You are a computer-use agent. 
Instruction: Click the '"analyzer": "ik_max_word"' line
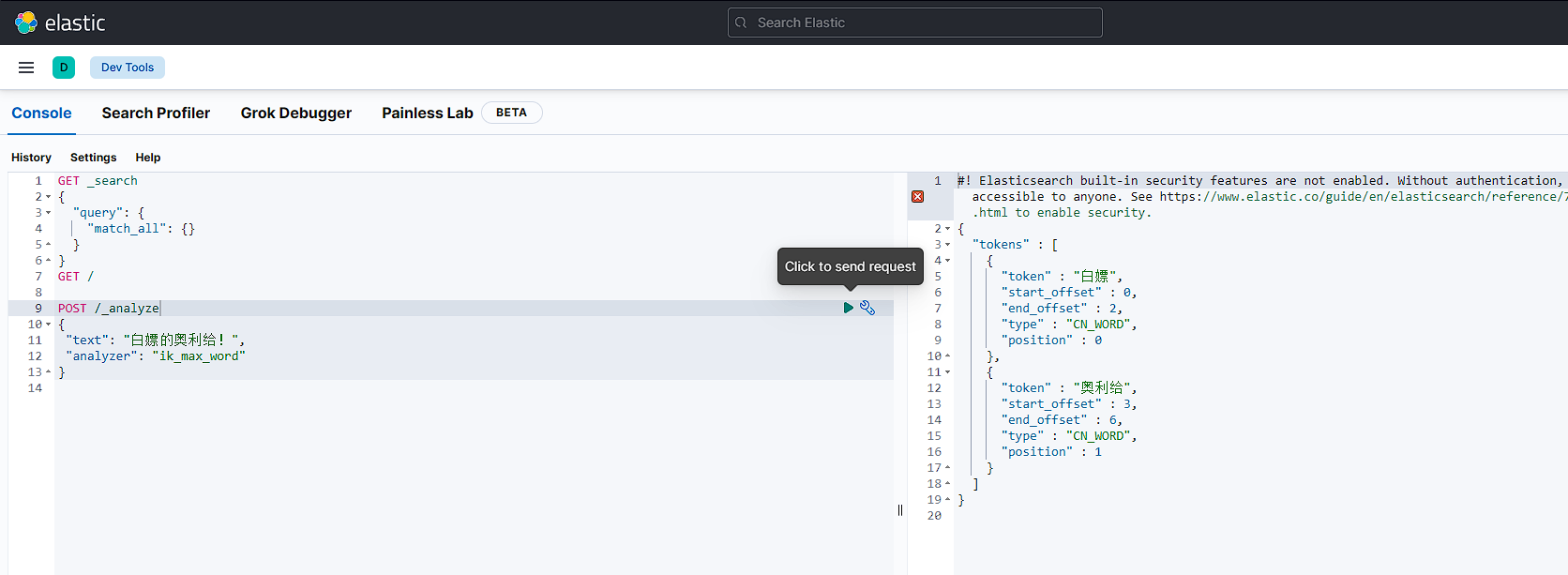tap(156, 356)
